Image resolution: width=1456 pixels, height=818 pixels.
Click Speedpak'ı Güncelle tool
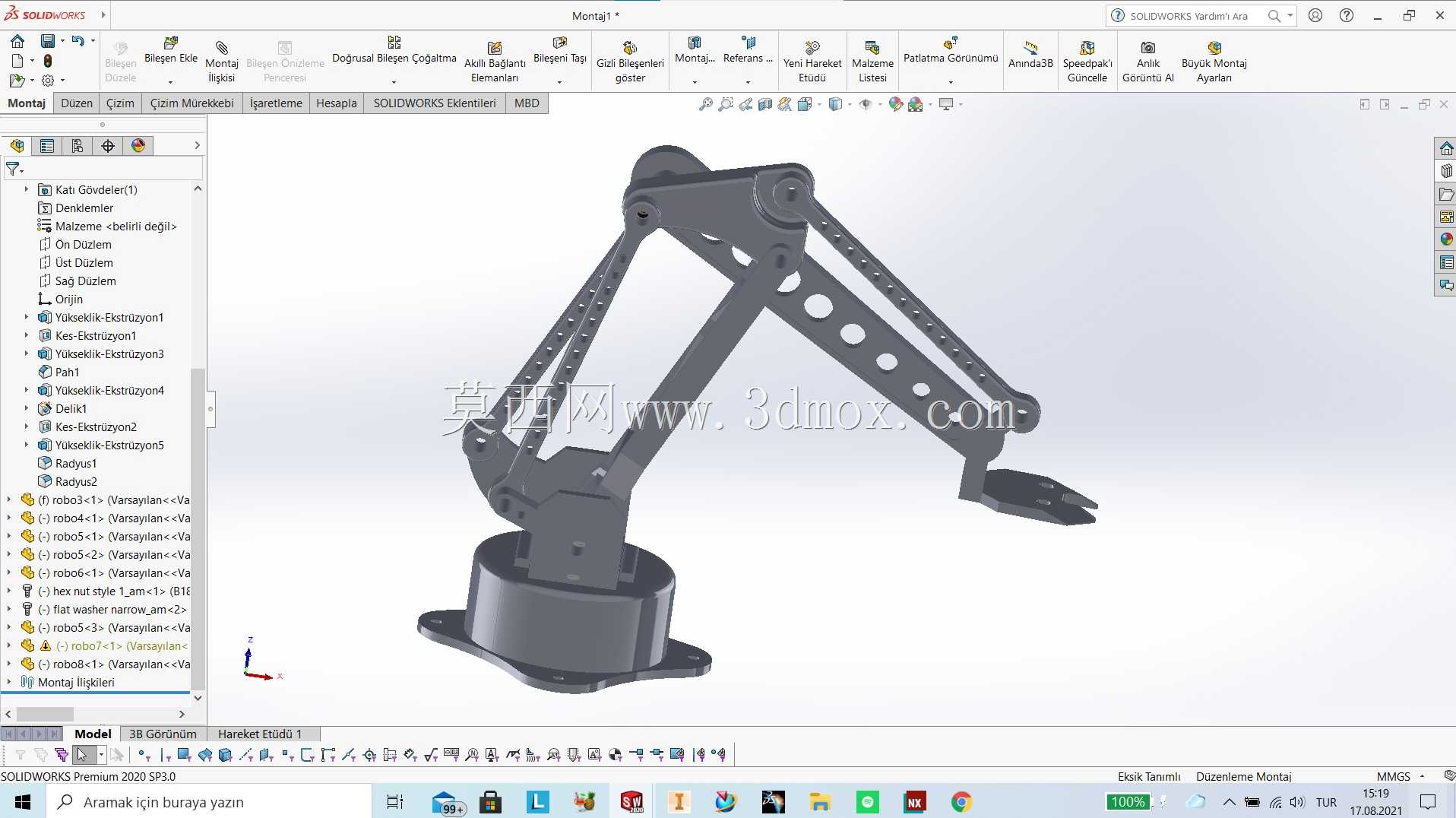1087,62
